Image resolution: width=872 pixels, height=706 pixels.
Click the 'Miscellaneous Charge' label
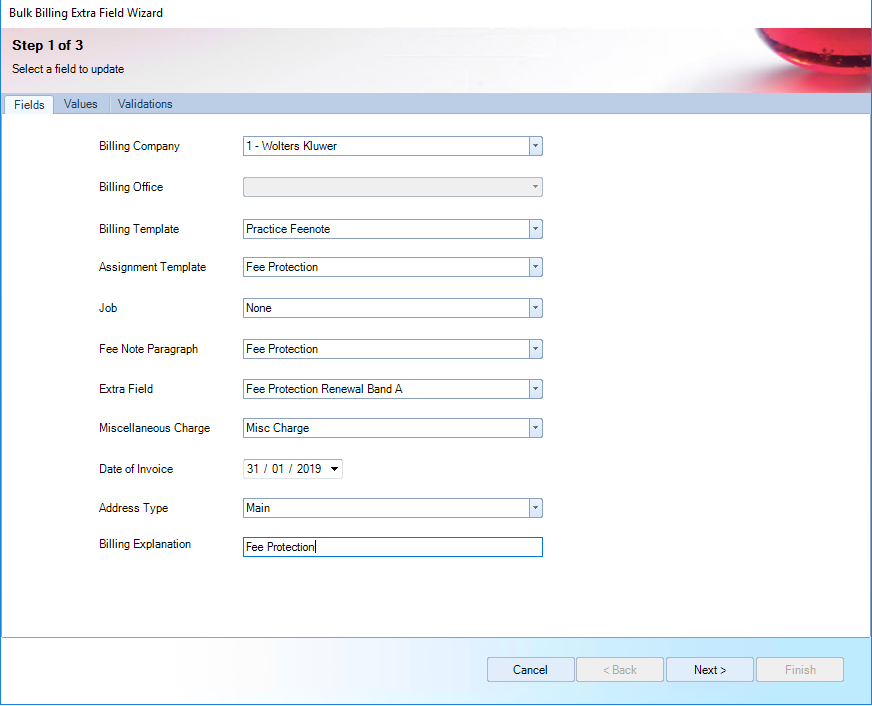click(x=155, y=428)
